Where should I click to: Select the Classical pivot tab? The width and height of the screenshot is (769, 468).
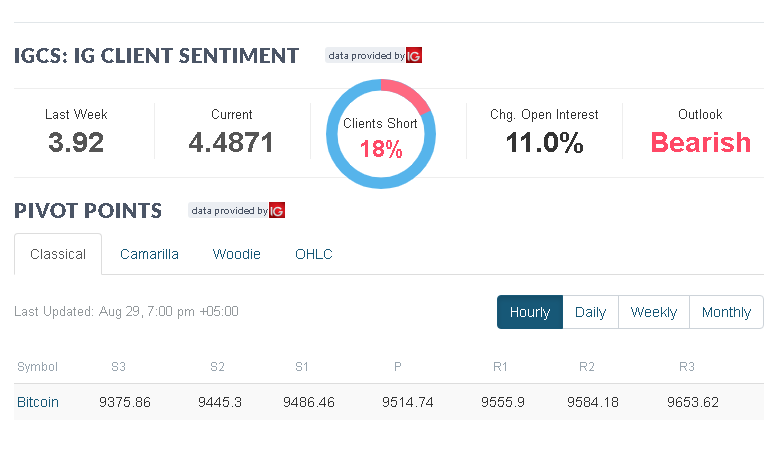coord(58,254)
